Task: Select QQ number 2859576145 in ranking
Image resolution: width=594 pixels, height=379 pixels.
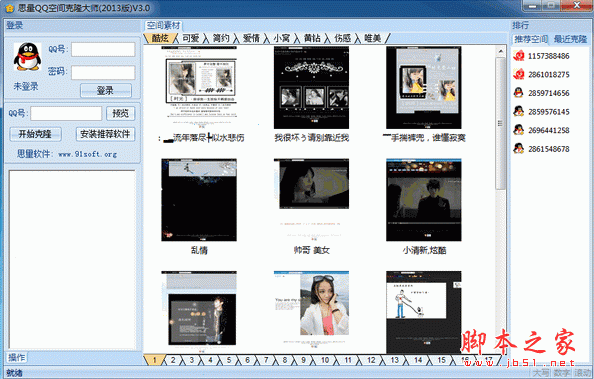Action: (x=549, y=112)
